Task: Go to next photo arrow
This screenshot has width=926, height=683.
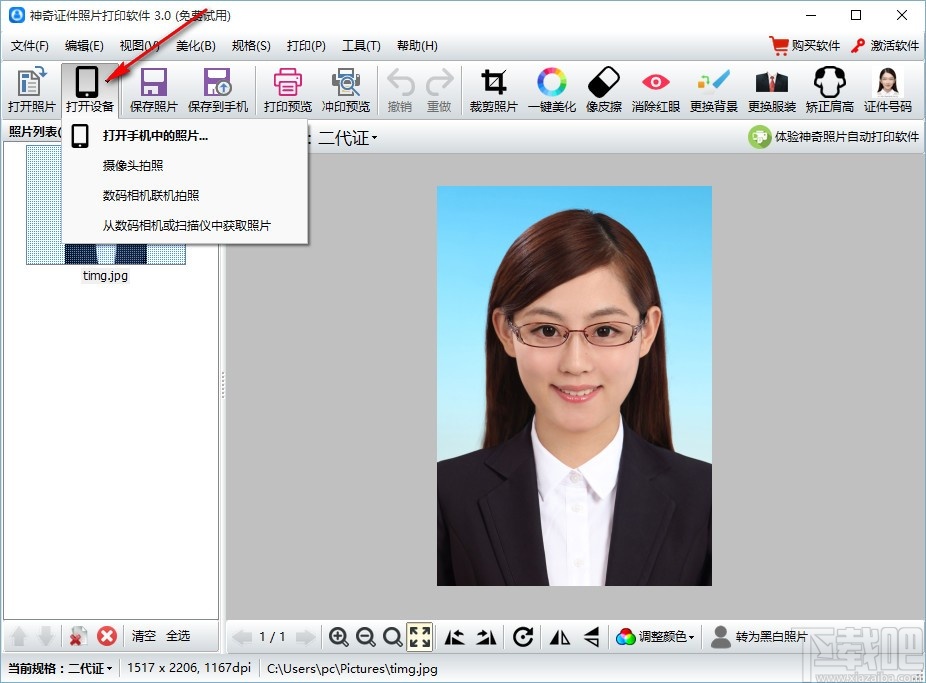Action: 305,637
